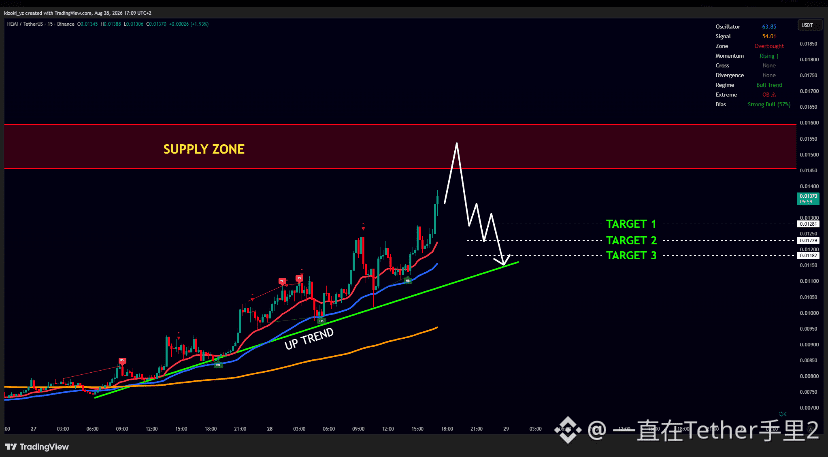828x457 pixels.
Task: Click the current price label 0.01370
Action: tap(807, 199)
